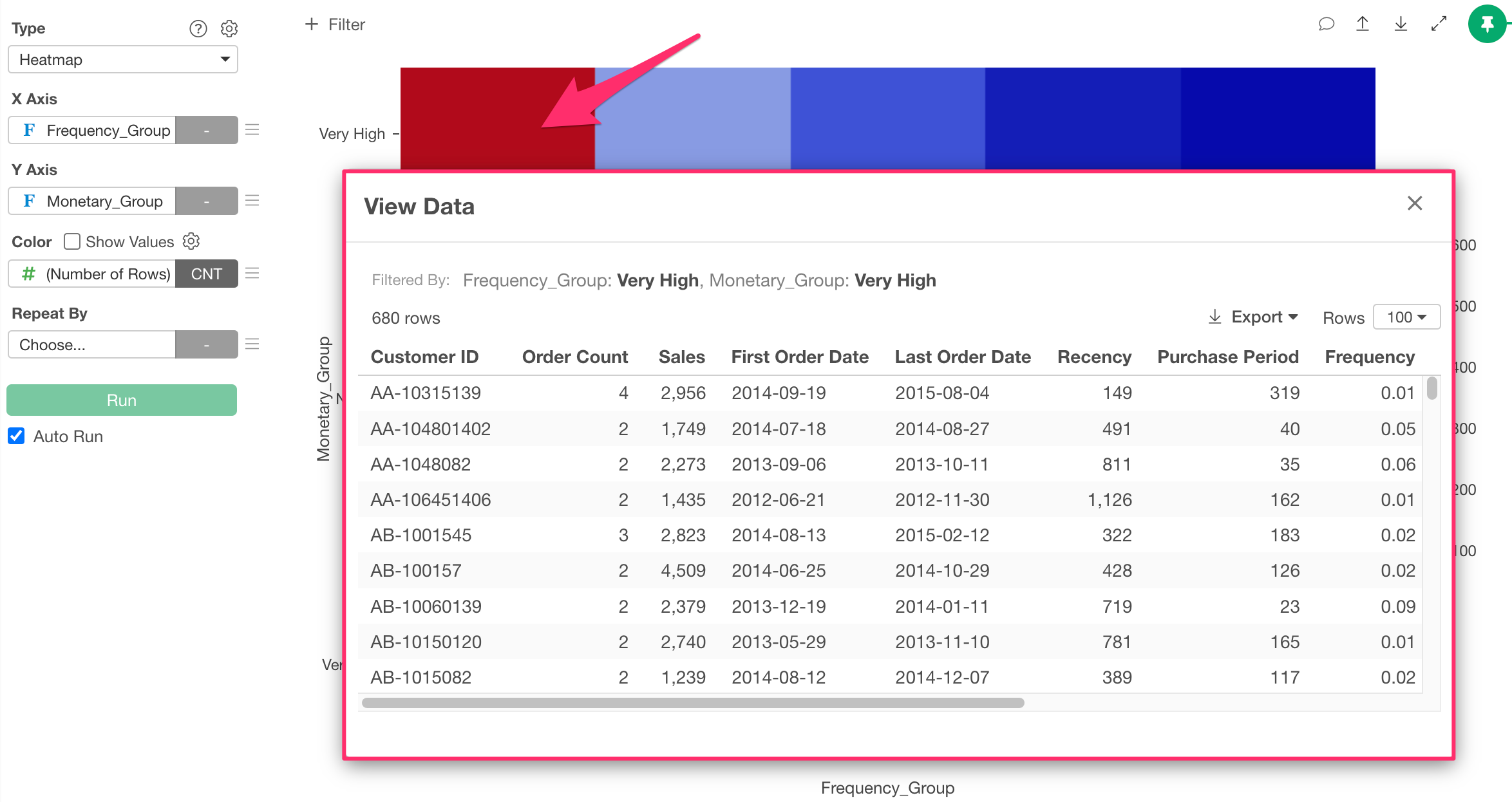The width and height of the screenshot is (1512, 802).
Task: Change Rows count dropdown from 100
Action: point(1406,317)
